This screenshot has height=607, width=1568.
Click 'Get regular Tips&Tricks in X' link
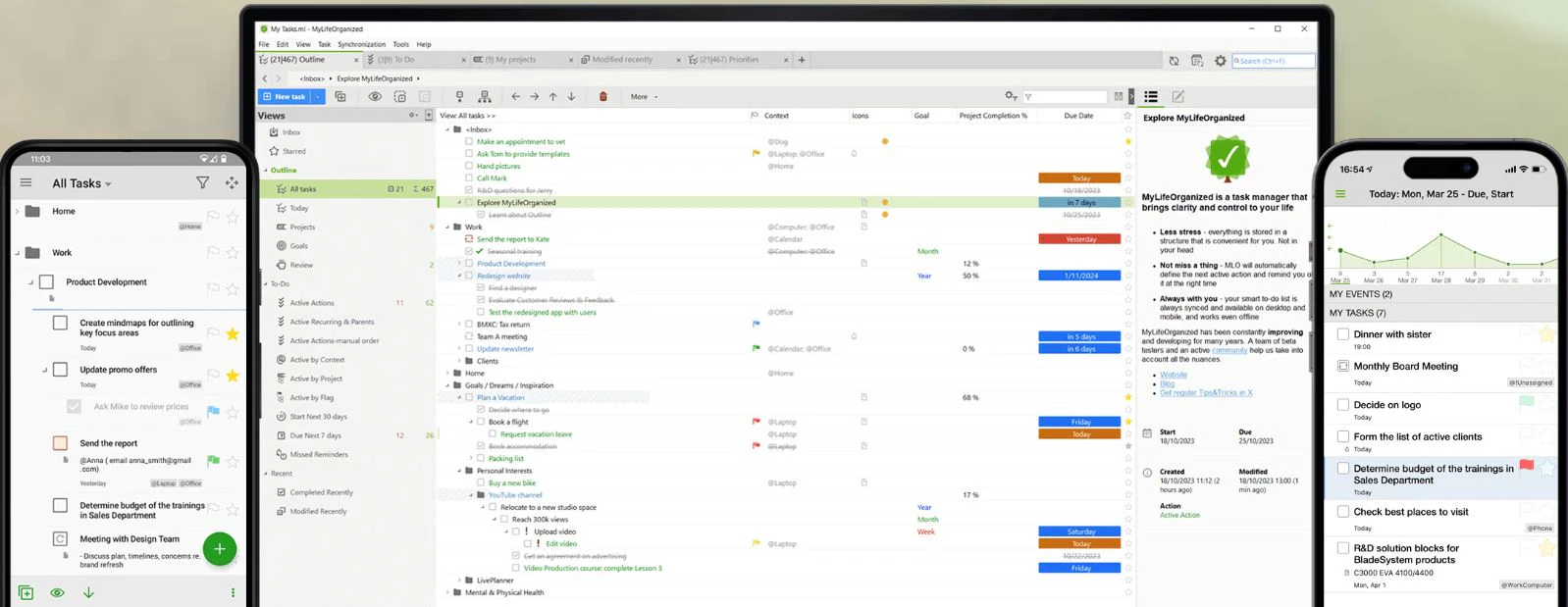pos(1206,392)
